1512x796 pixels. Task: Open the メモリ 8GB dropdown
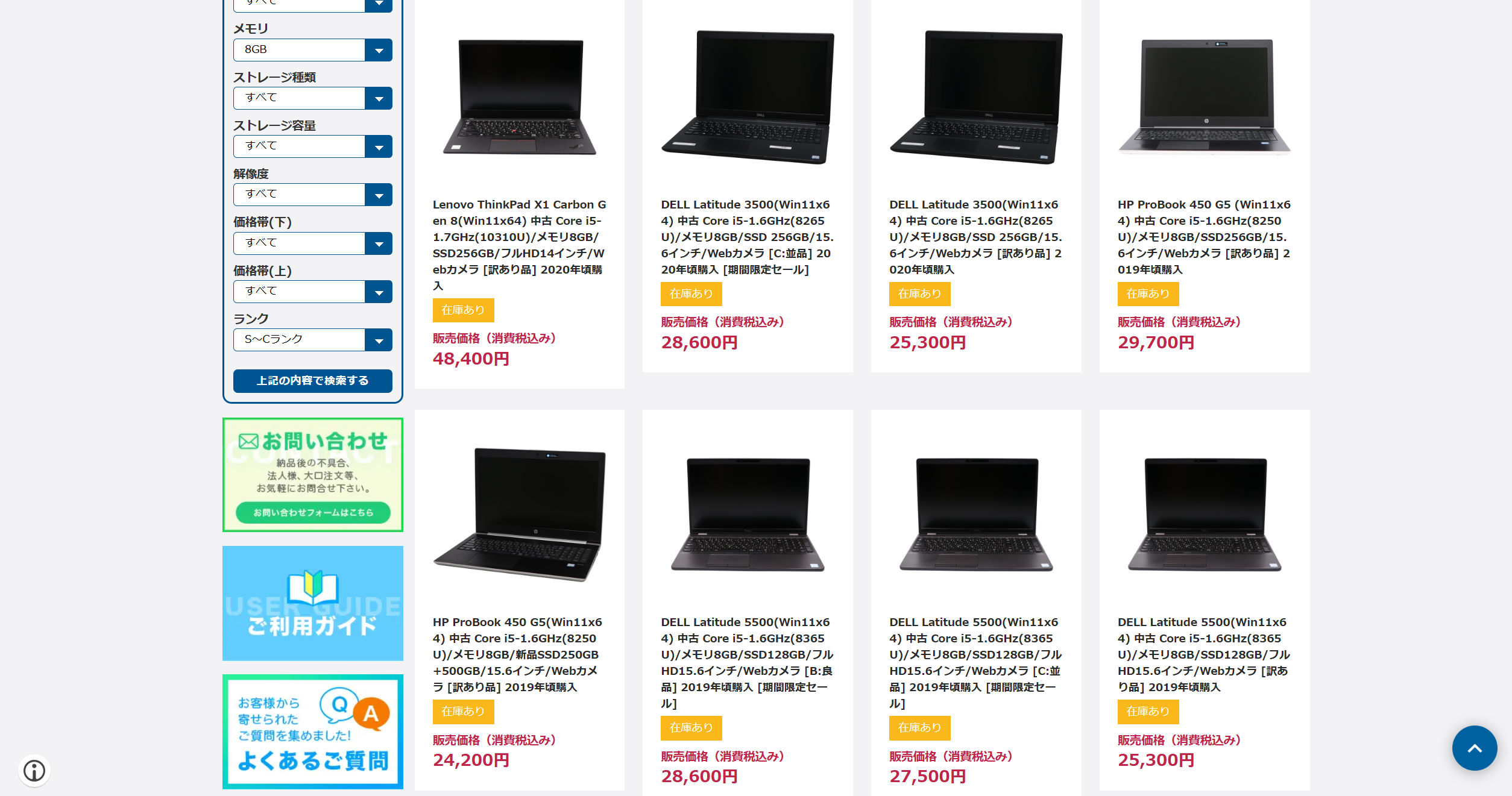click(x=313, y=49)
